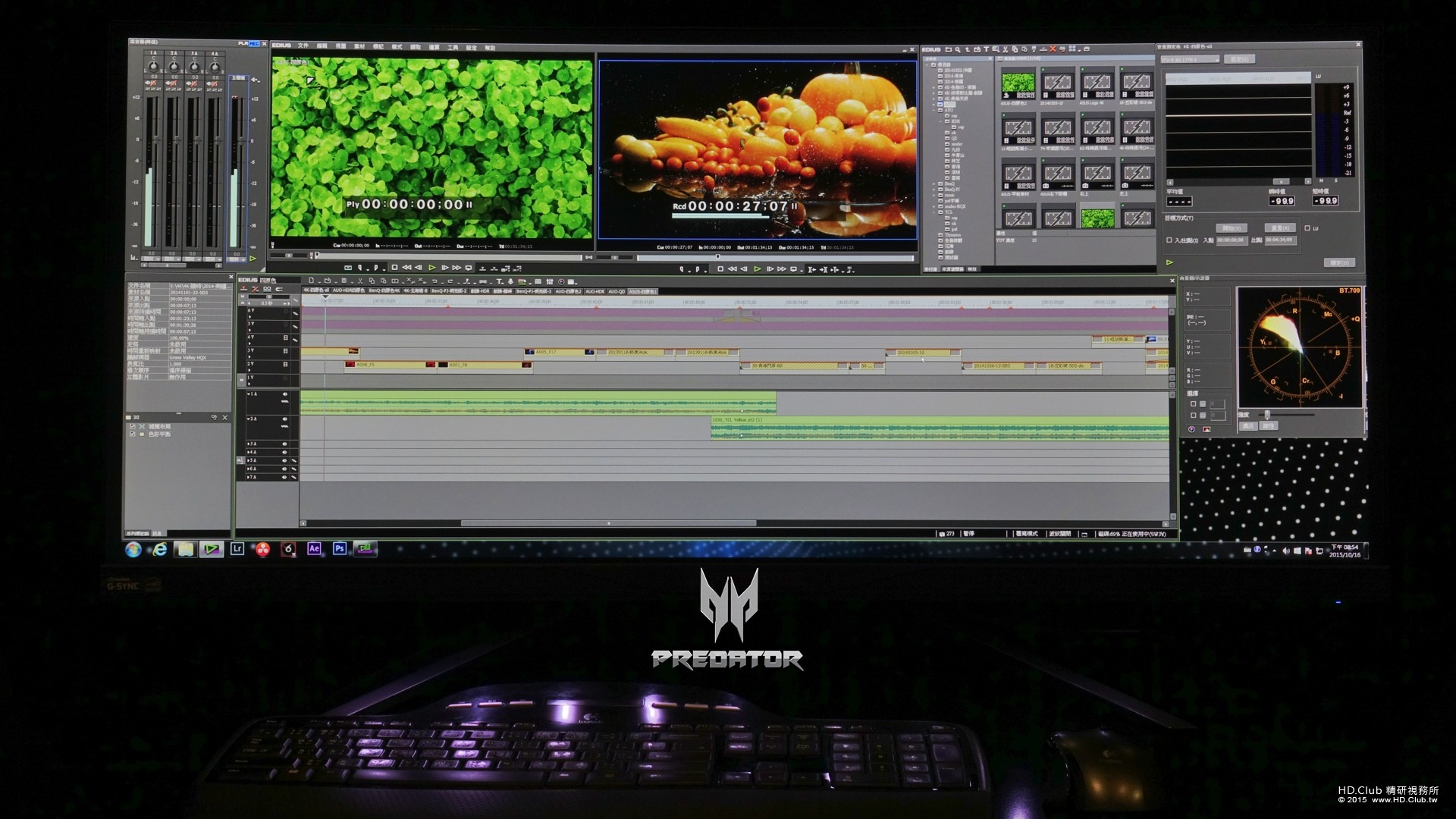Toggle the 視頻布局 effect checkbox
The height and width of the screenshot is (819, 1456).
pos(133,427)
